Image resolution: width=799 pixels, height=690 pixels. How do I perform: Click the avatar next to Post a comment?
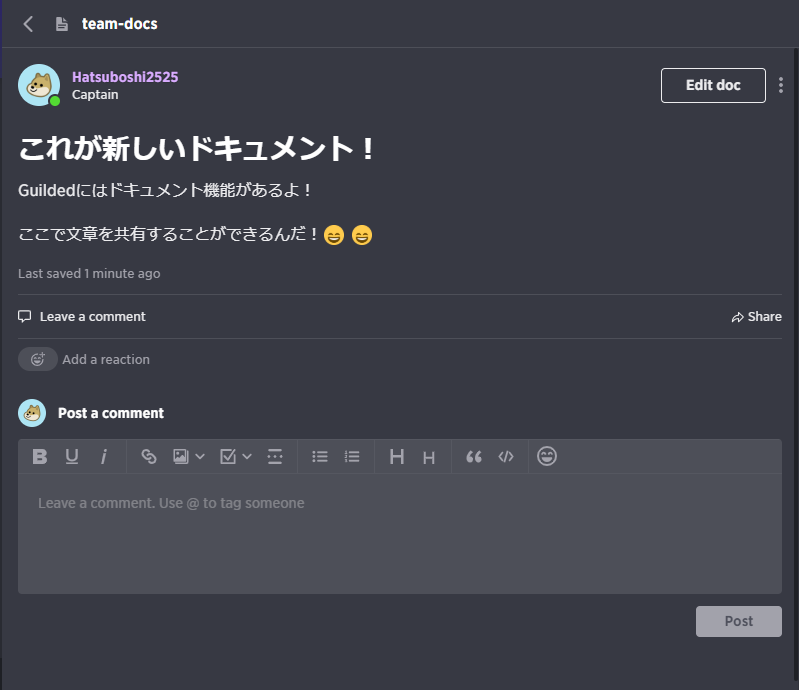click(32, 413)
